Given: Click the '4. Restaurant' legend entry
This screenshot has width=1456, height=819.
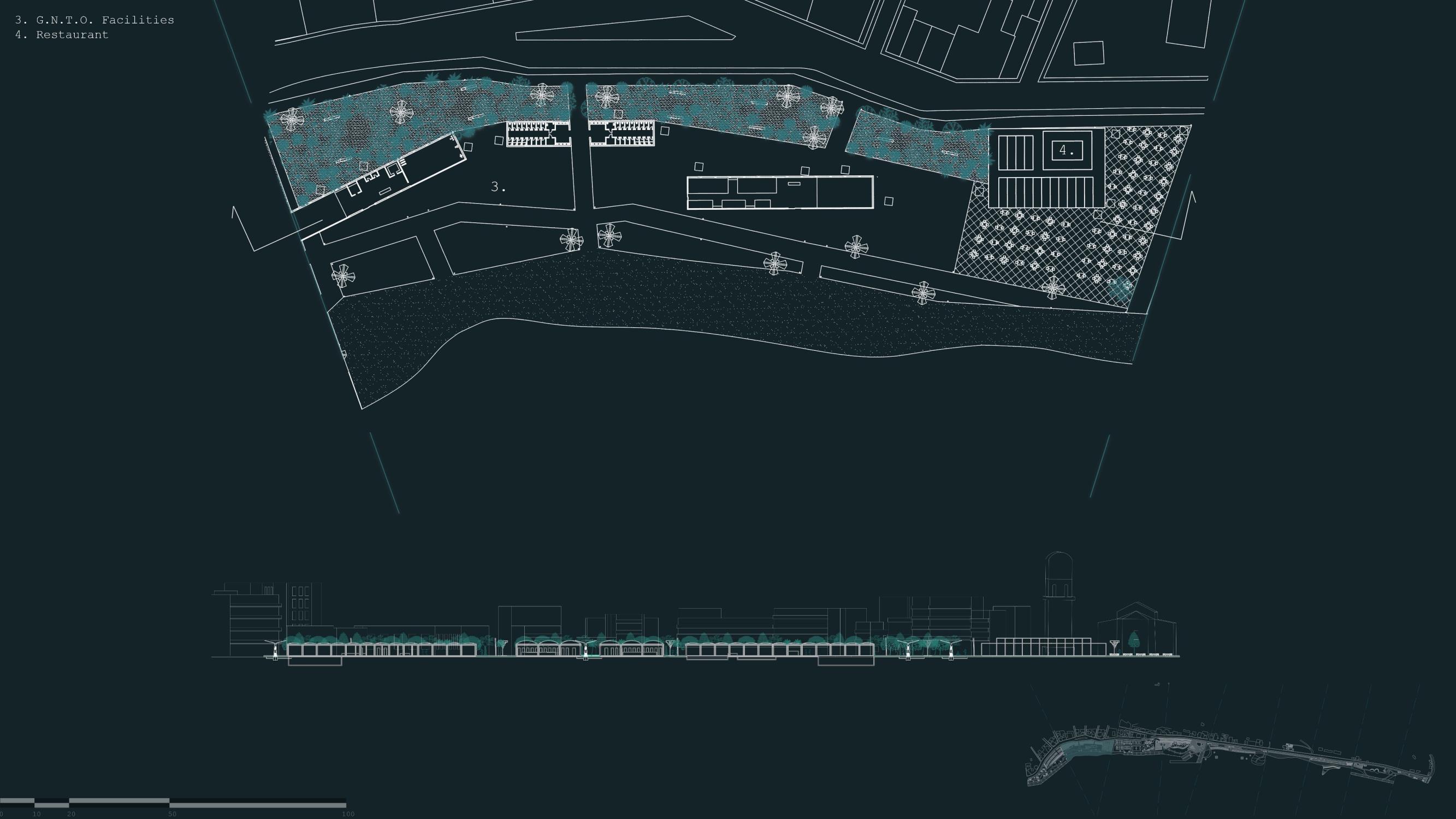Looking at the screenshot, I should pyautogui.click(x=62, y=34).
